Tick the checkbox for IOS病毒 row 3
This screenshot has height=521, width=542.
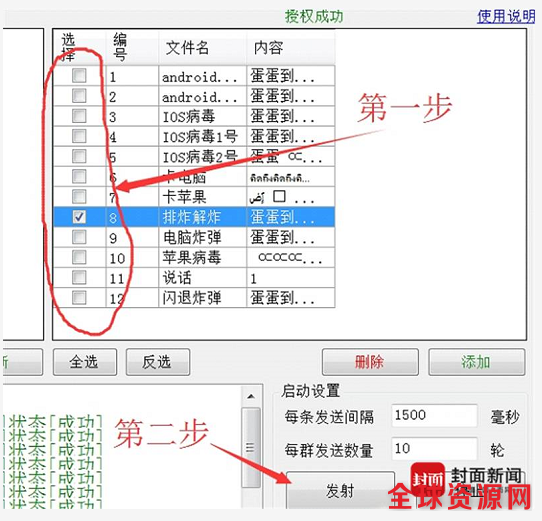[x=79, y=116]
